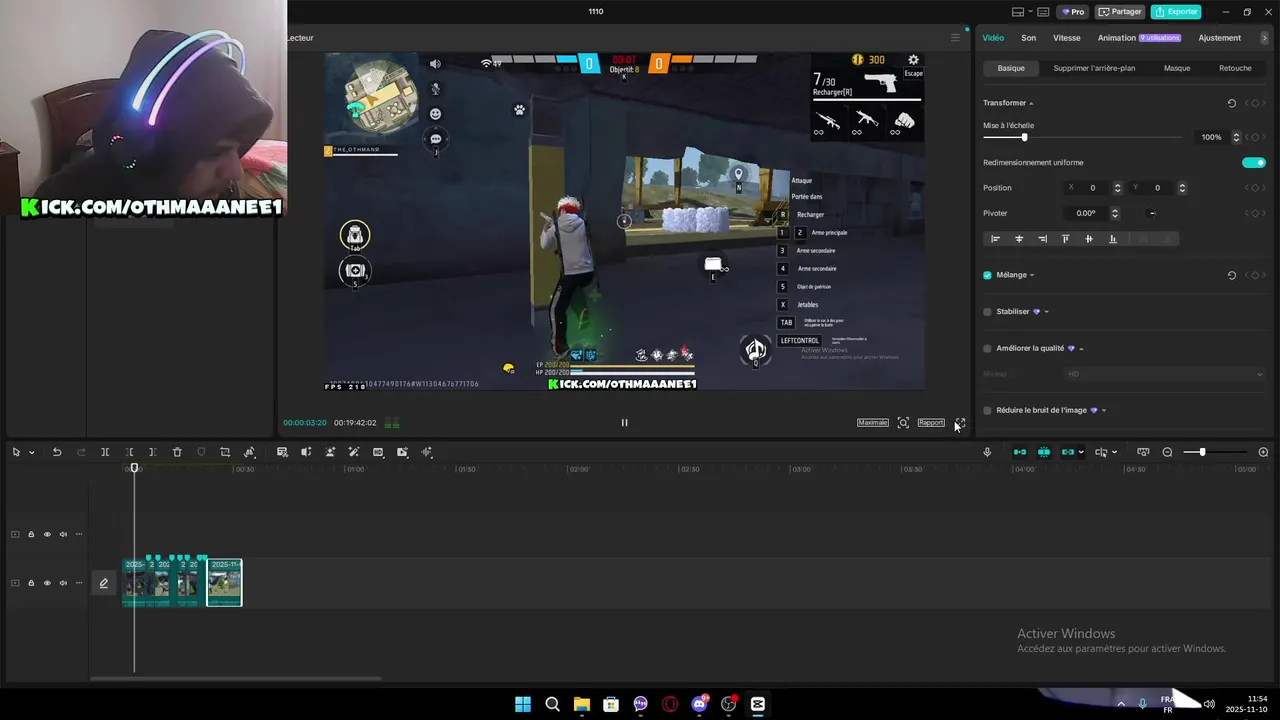Collapse the Améliorer la qualité section
This screenshot has width=1280, height=720.
[1081, 349]
